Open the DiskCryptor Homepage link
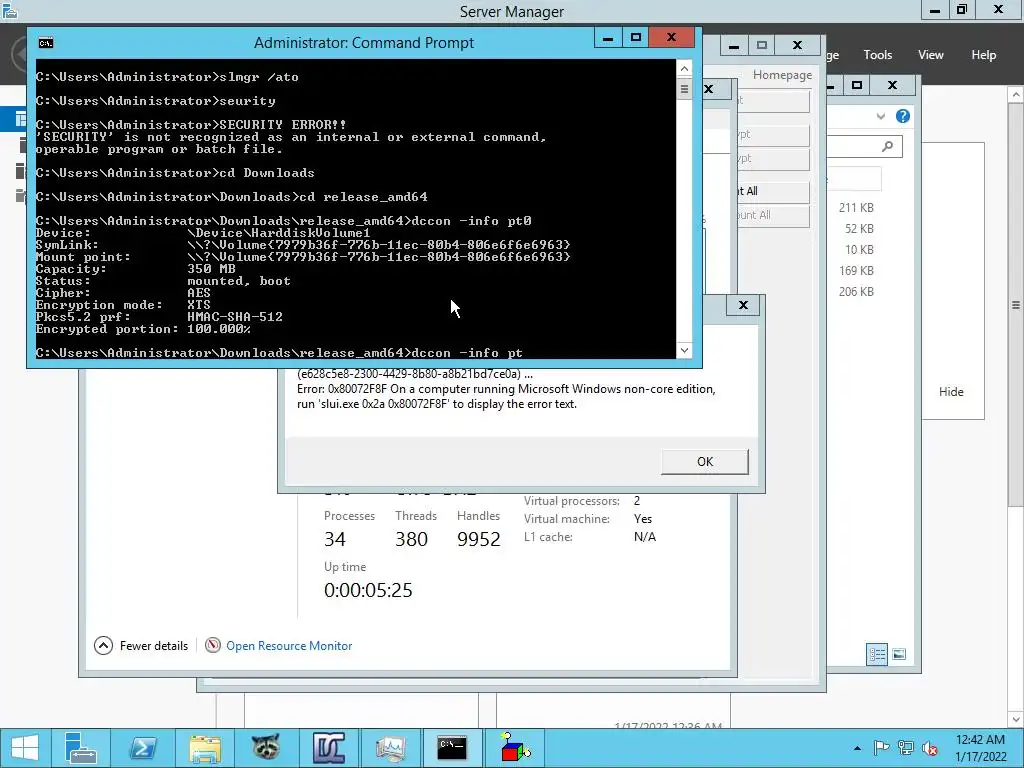Viewport: 1024px width, 768px height. (x=782, y=75)
